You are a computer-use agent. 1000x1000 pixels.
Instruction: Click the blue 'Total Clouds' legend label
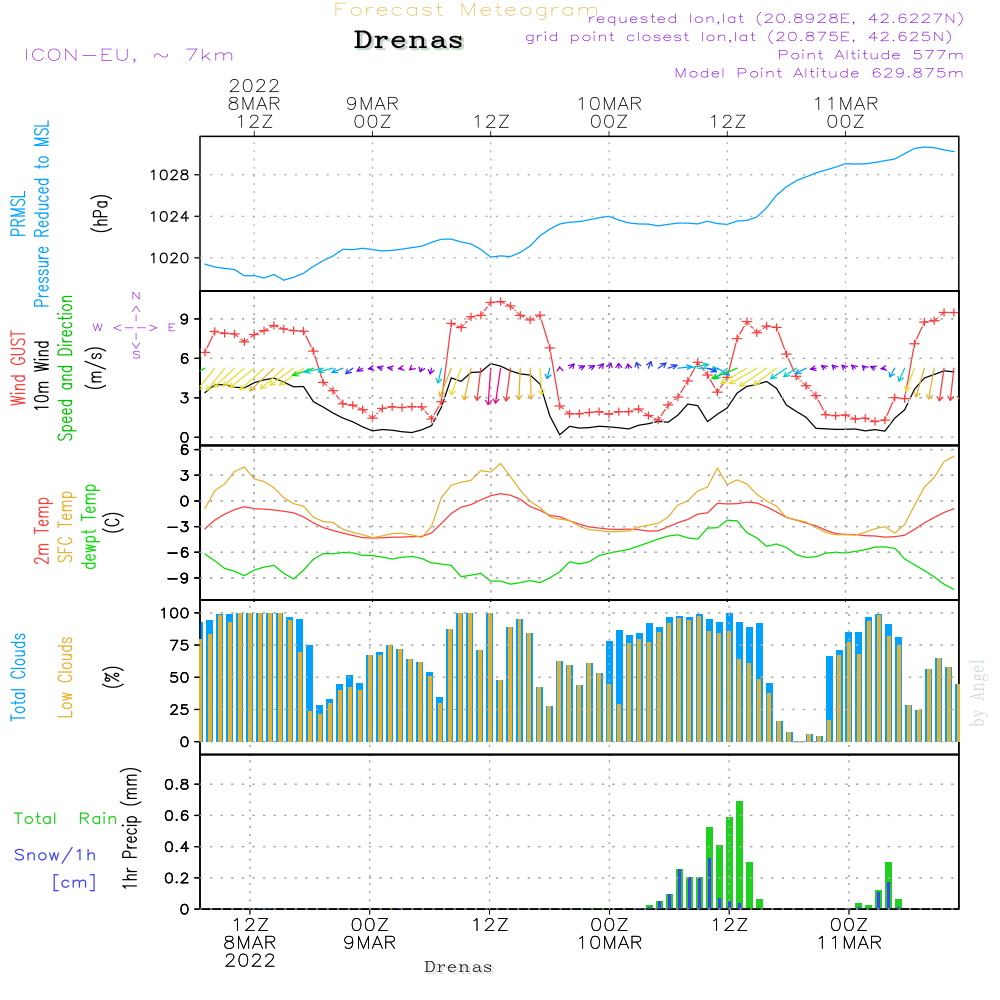[18, 676]
